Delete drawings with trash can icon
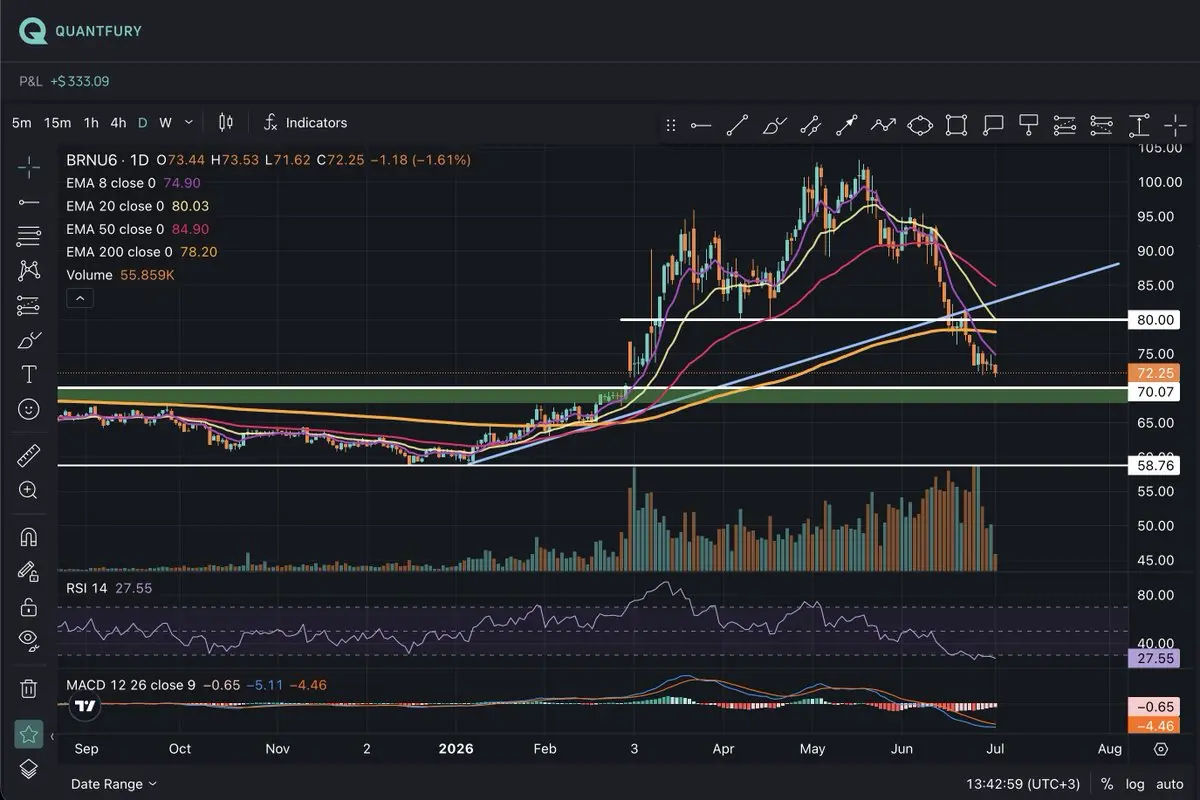 (29, 688)
